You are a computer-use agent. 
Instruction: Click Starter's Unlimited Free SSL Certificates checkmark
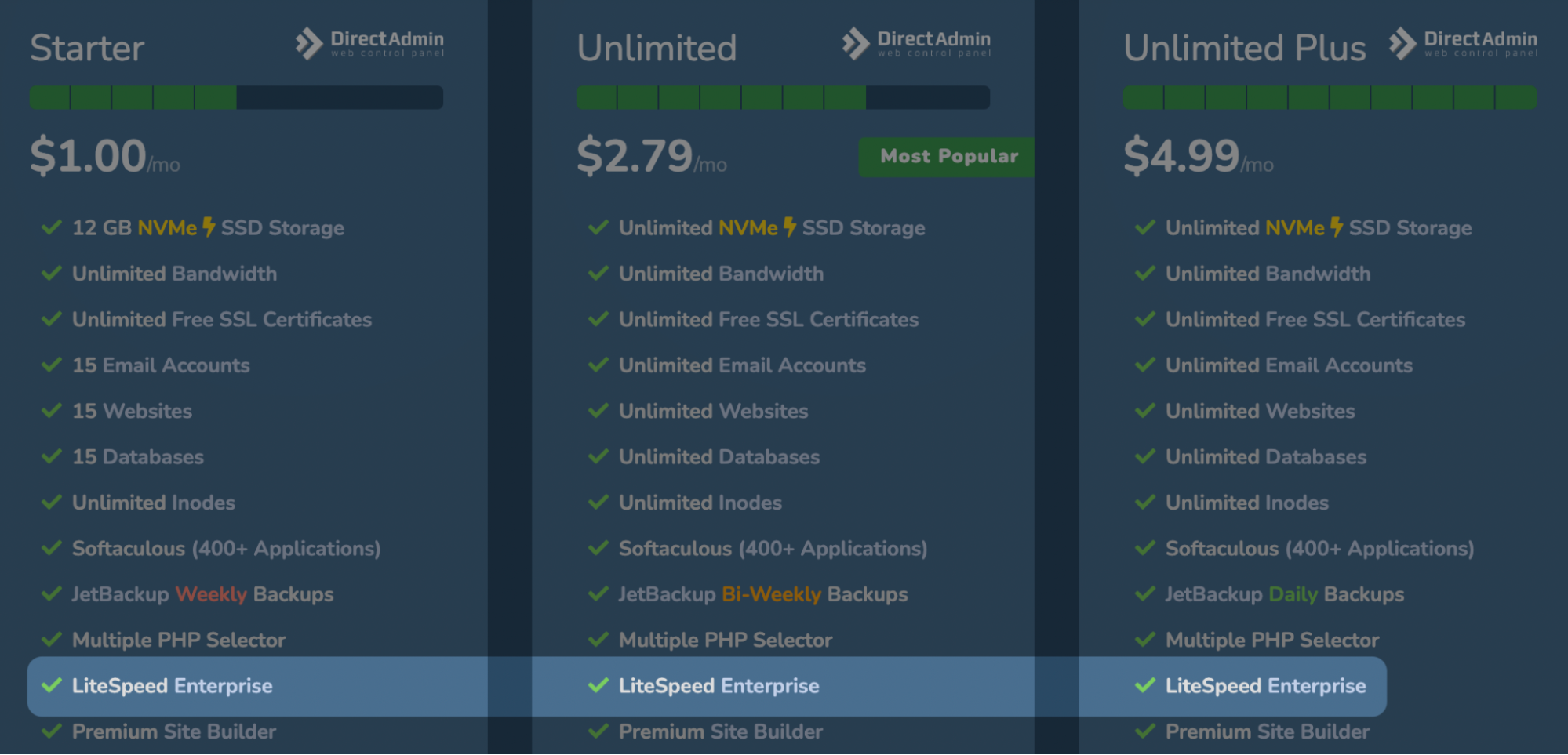point(52,319)
